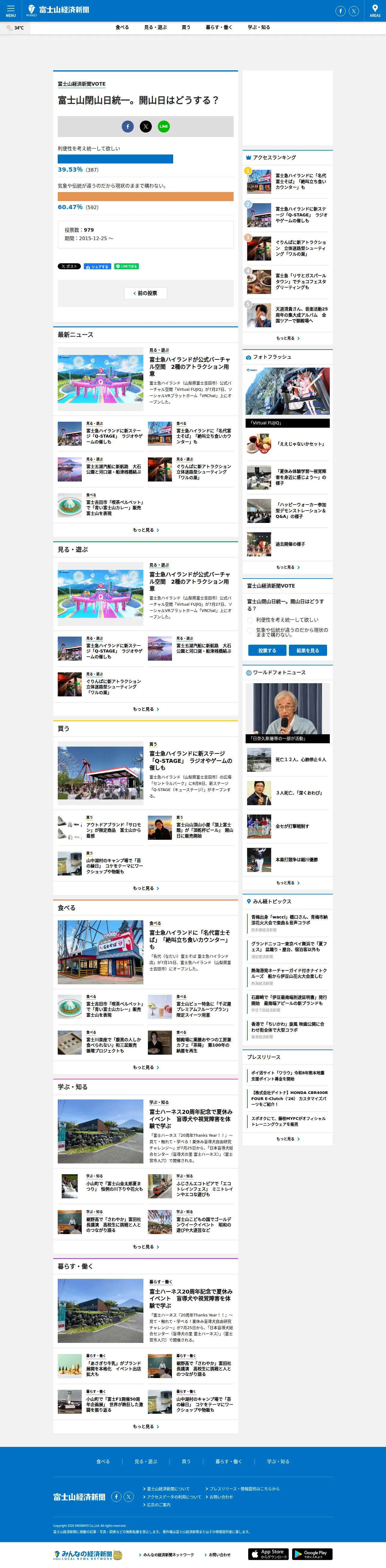Open footer link 広告のご案内
This screenshot has height=1568, width=386.
159,1505
